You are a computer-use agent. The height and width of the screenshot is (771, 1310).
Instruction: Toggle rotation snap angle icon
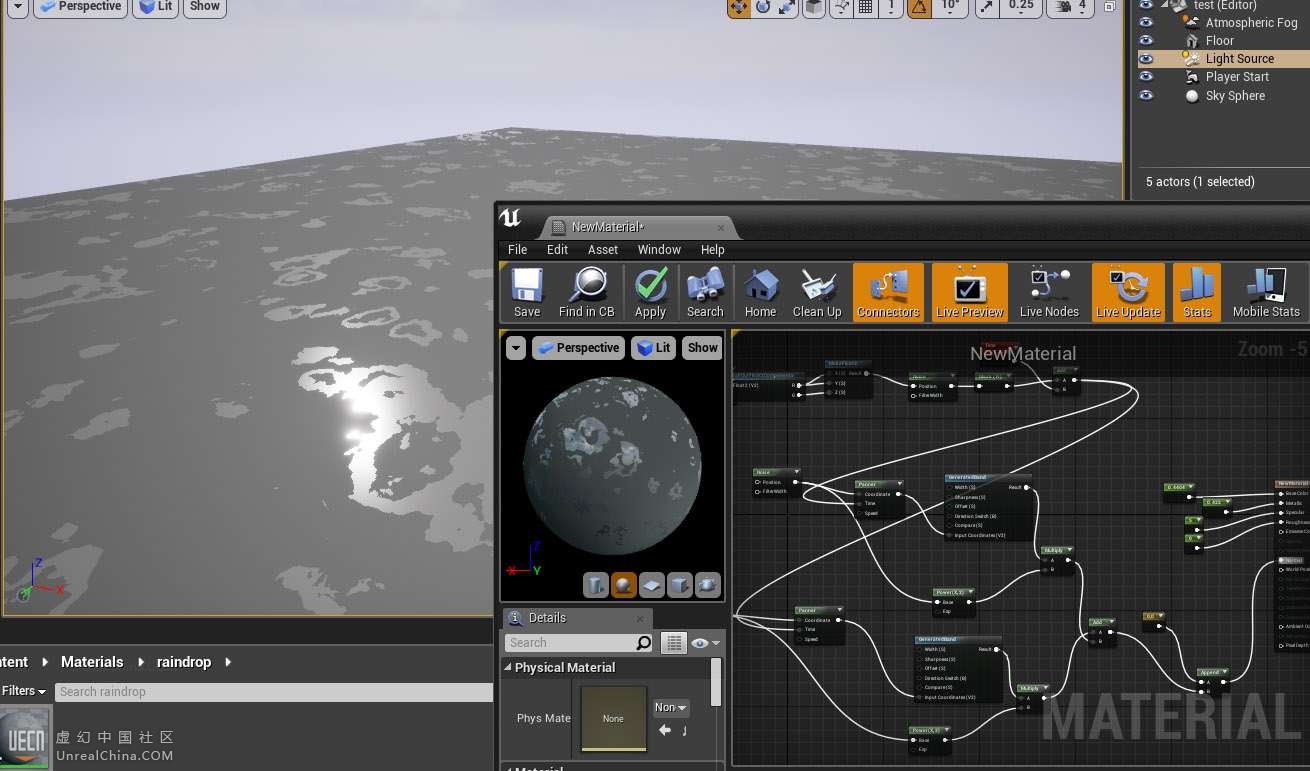920,7
